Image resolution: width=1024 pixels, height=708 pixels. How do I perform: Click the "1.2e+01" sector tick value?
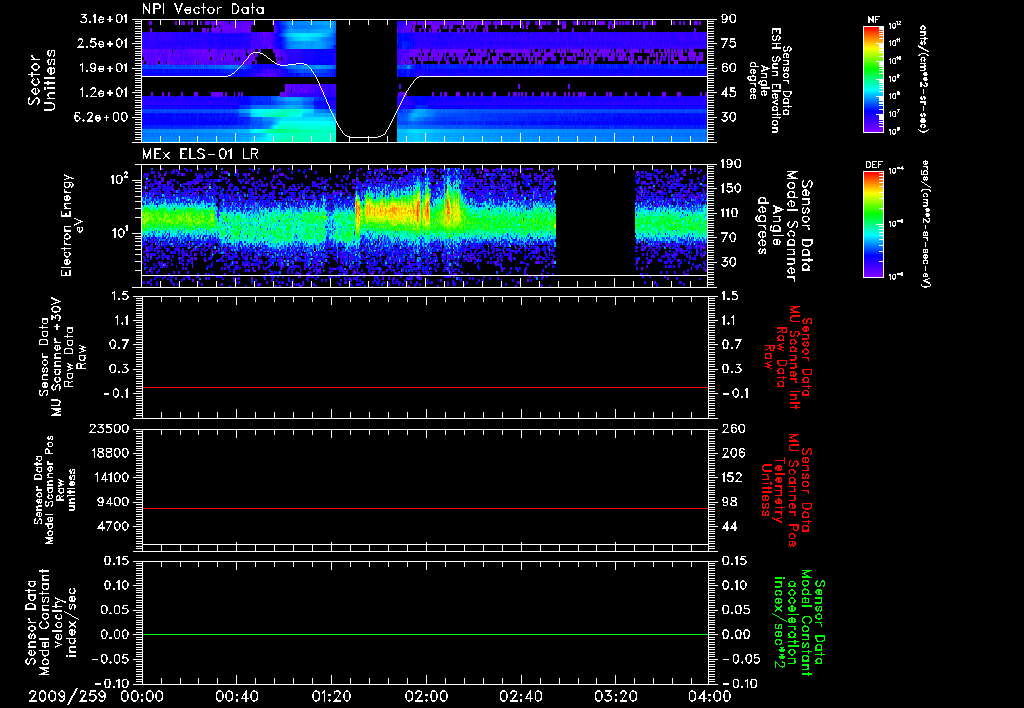(103, 93)
